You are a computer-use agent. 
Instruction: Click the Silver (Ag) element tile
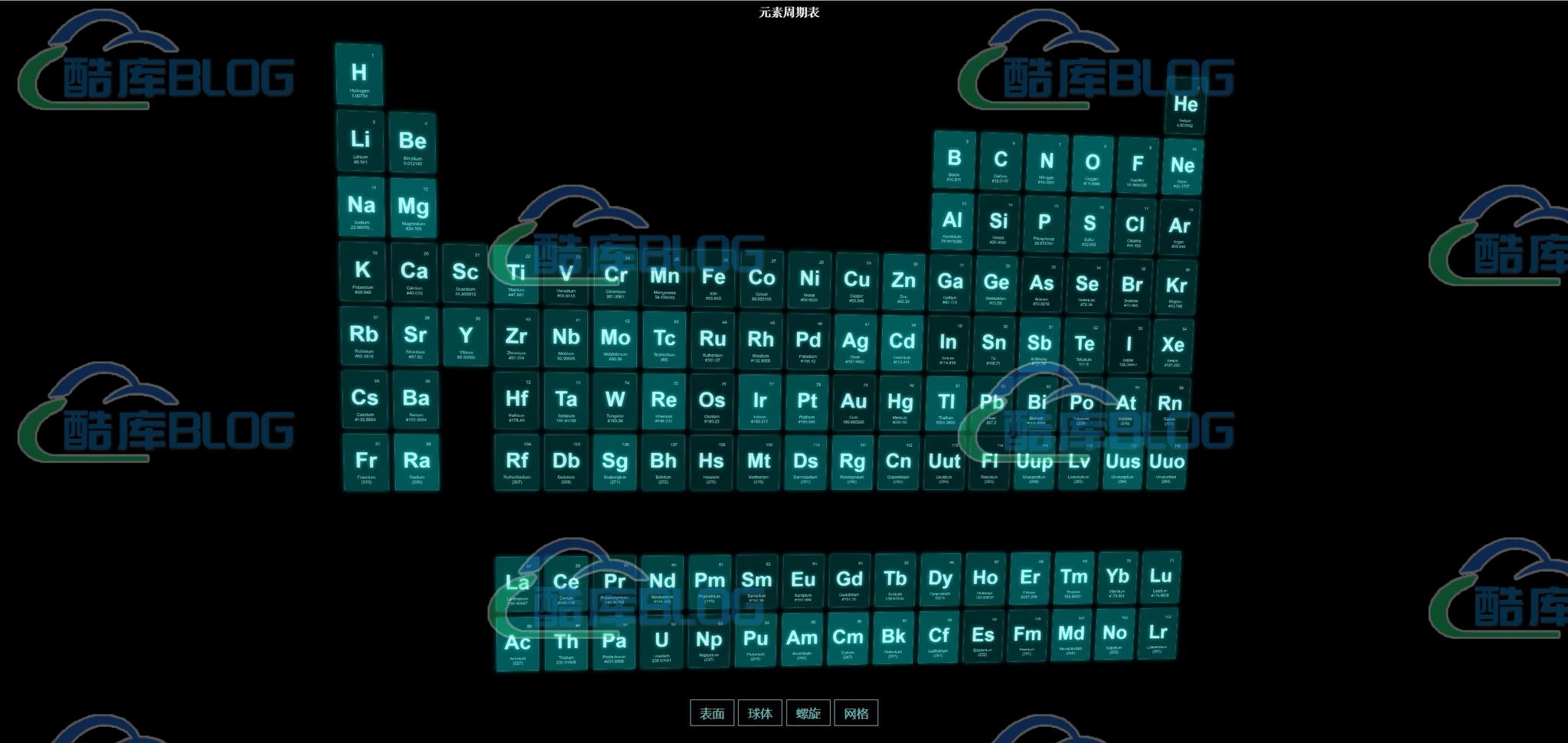pyautogui.click(x=855, y=343)
